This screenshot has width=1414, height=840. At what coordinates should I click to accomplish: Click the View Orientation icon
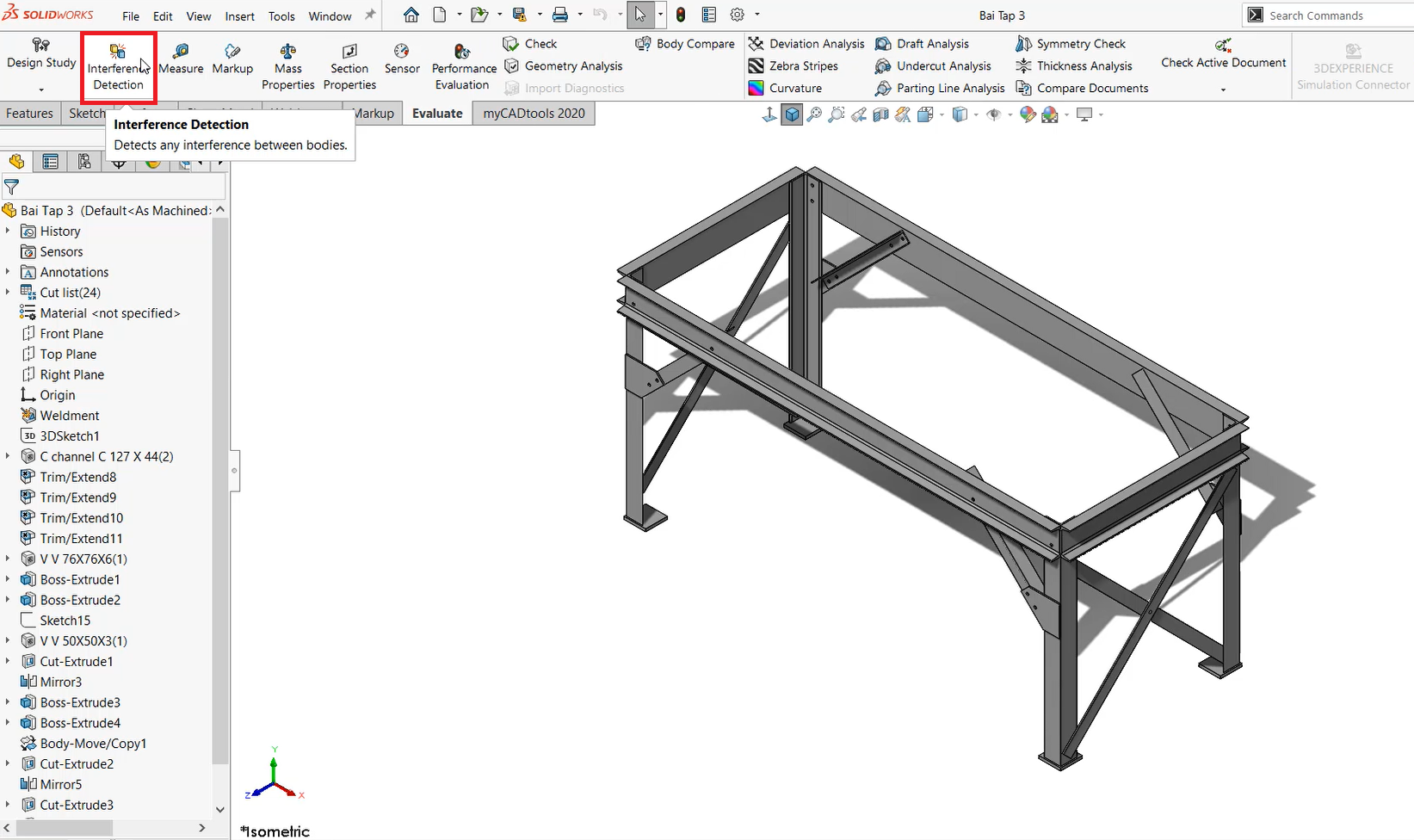click(926, 114)
